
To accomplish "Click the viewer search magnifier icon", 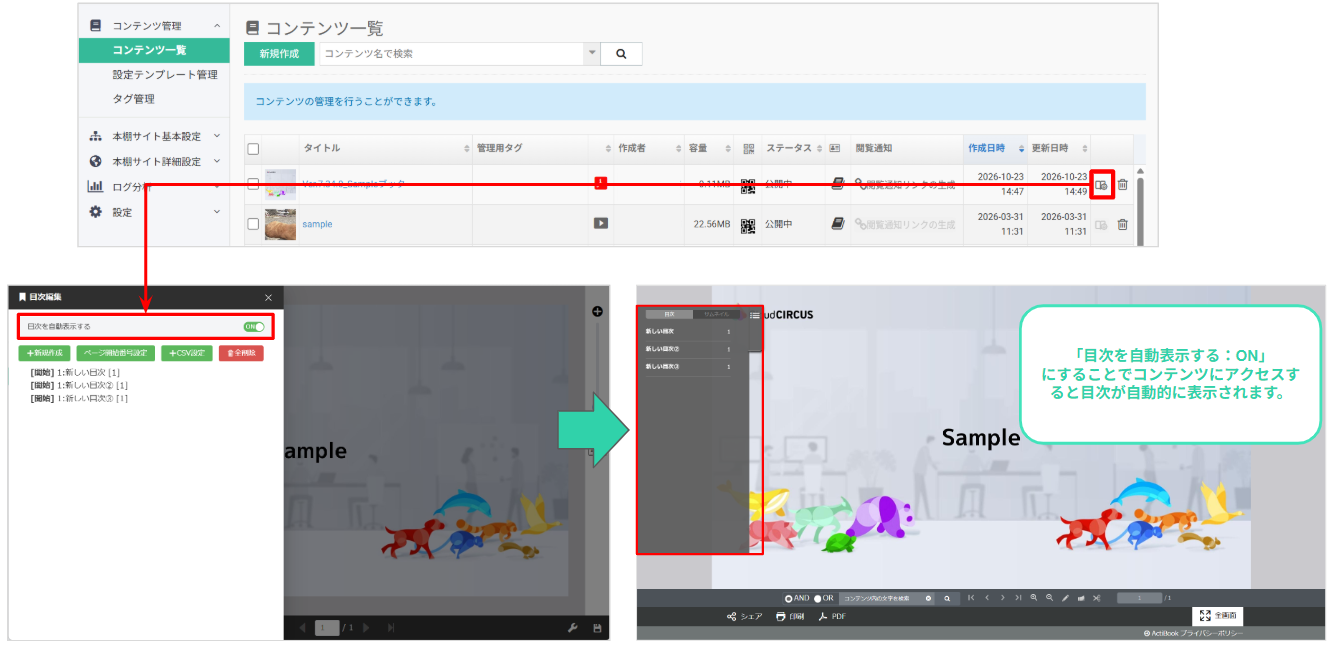I will coord(947,598).
